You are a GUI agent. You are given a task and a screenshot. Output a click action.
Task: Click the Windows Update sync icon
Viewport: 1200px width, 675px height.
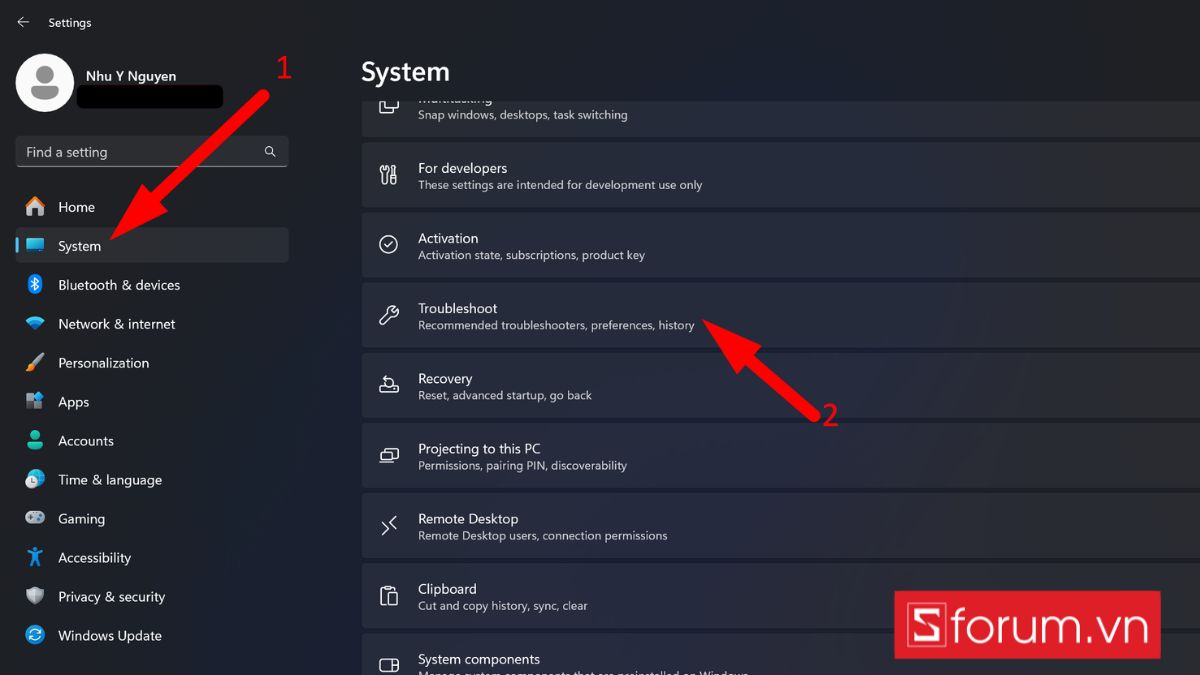point(35,636)
